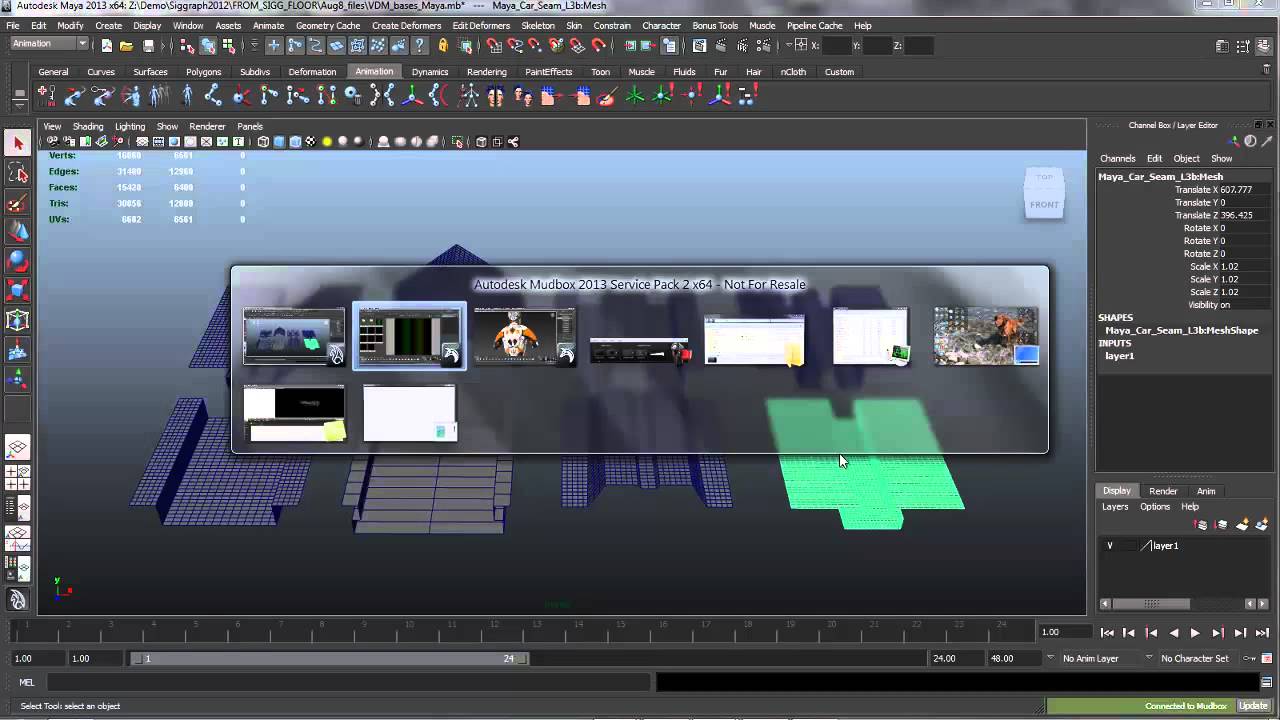Image resolution: width=1280 pixels, height=720 pixels.
Task: Click the Translate X value 607.777
Action: pos(1236,190)
